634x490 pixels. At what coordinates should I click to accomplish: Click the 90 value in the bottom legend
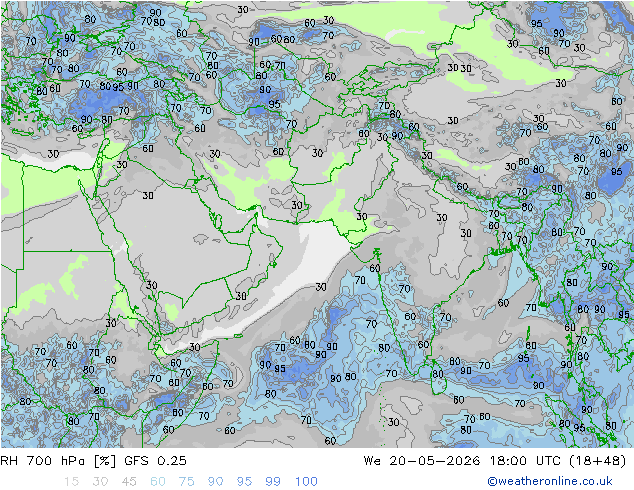pos(215,481)
